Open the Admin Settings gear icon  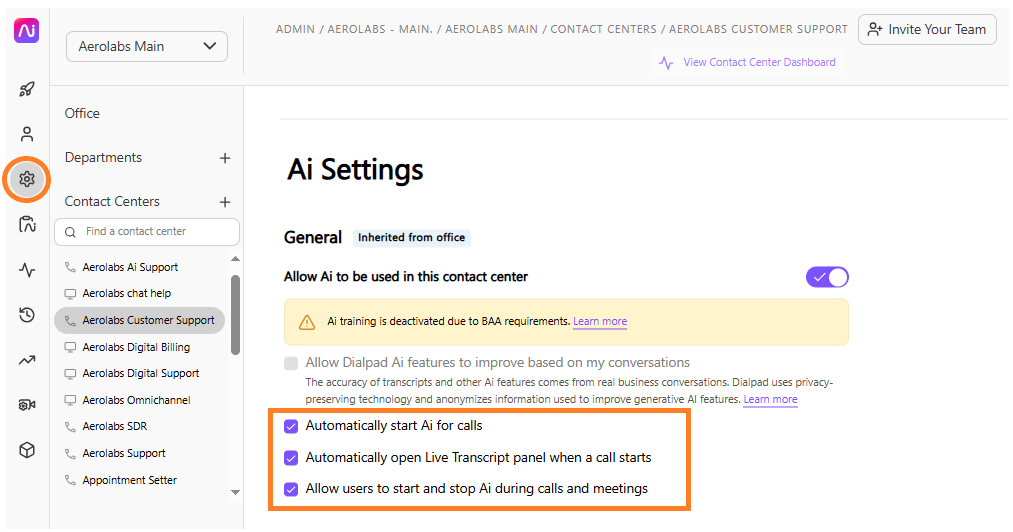pyautogui.click(x=26, y=179)
